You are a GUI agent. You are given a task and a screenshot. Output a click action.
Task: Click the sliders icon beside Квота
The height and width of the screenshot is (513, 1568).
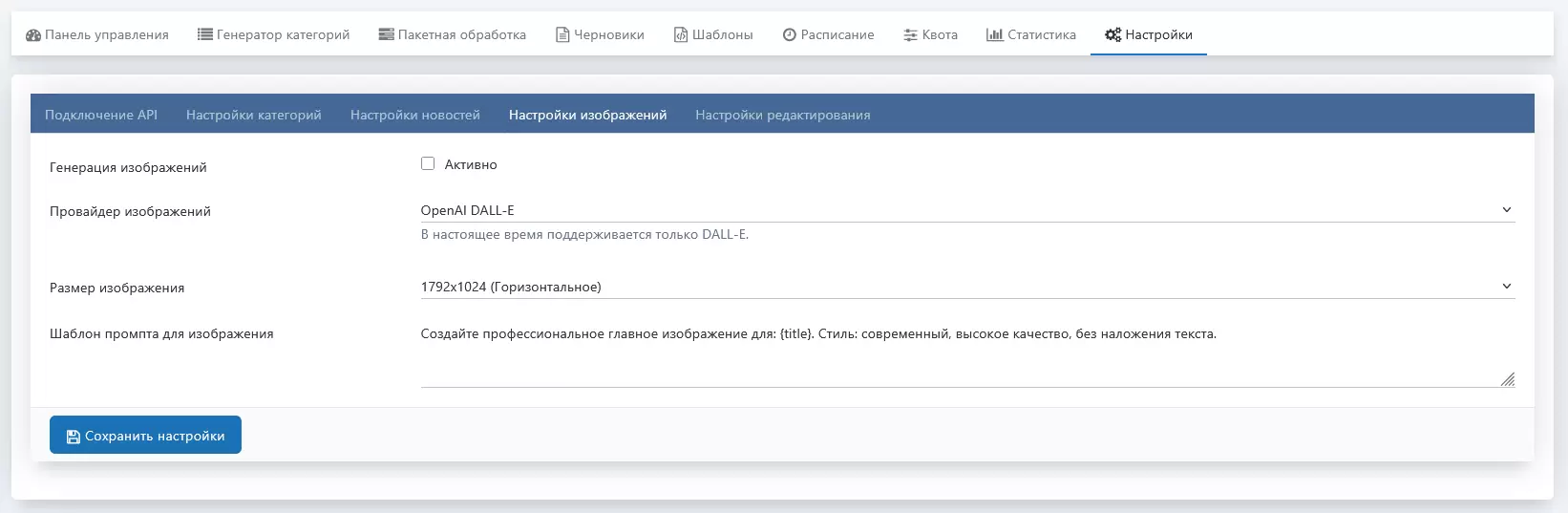tap(910, 35)
